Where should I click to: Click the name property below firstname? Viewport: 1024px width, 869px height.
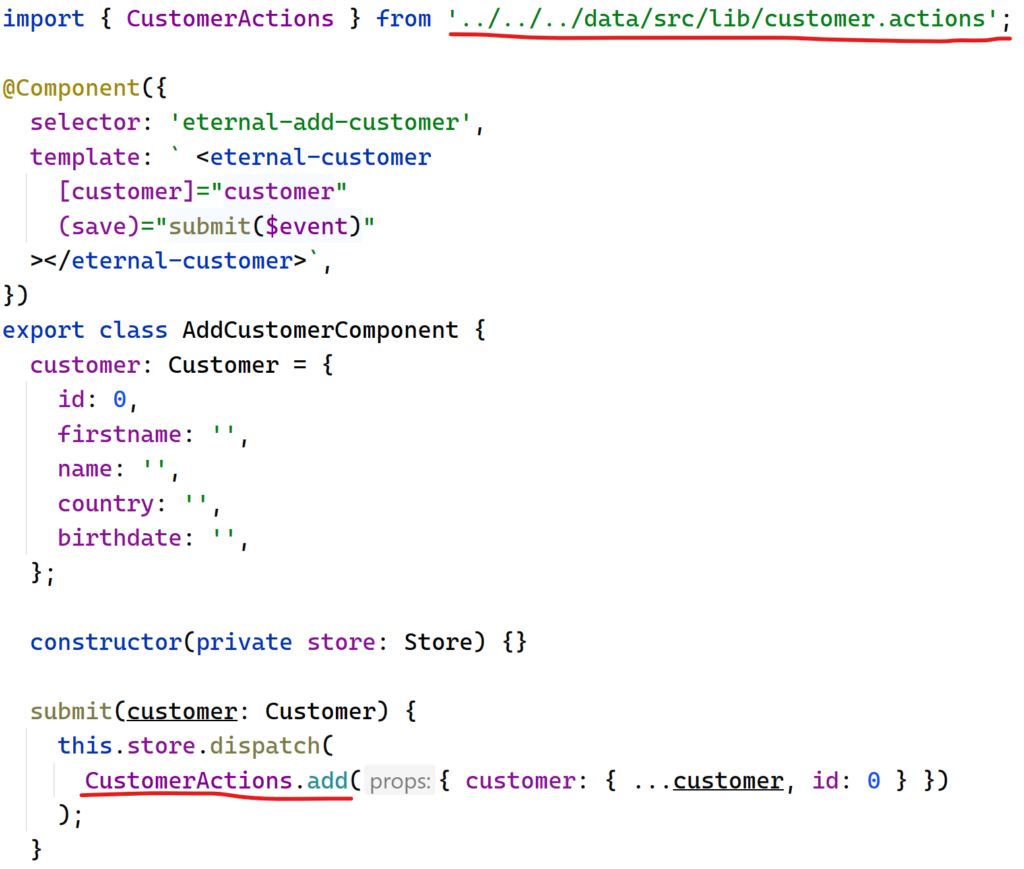85,468
